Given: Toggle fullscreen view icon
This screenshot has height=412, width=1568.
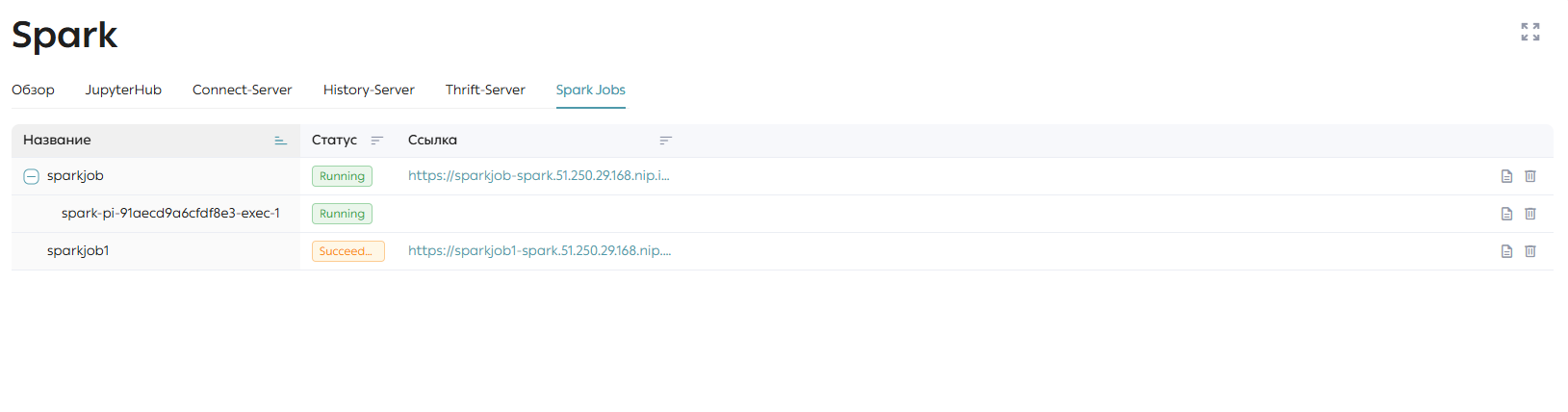Looking at the screenshot, I should coord(1530,32).
